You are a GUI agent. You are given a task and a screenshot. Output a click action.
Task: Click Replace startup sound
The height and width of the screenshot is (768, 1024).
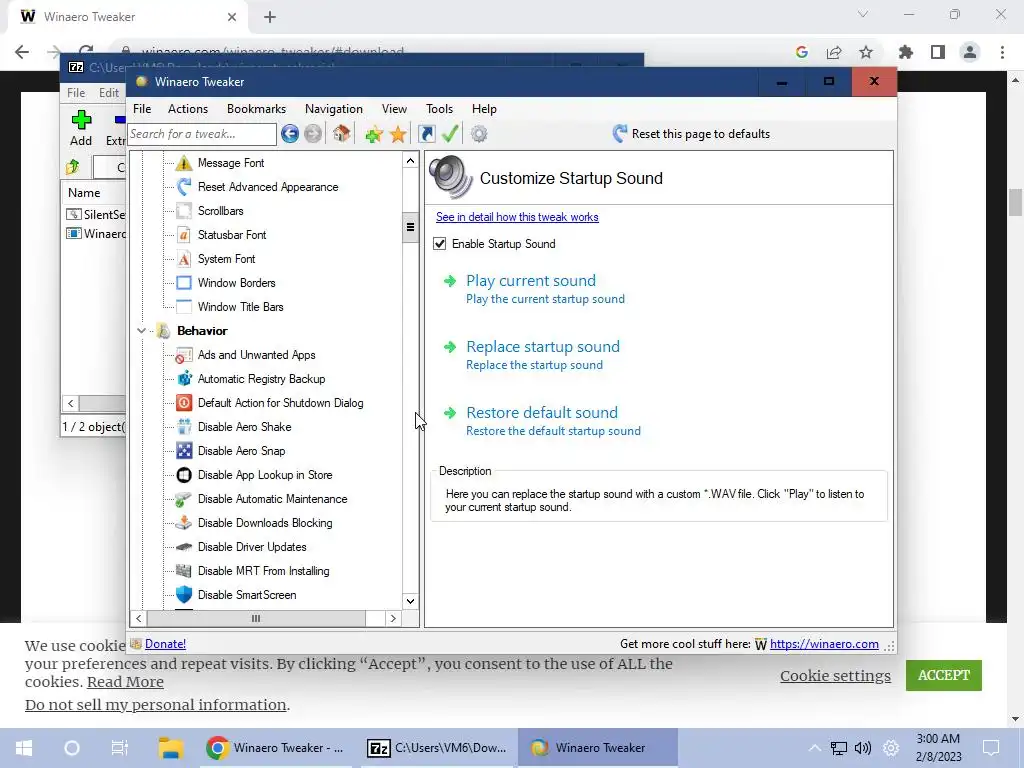point(543,347)
